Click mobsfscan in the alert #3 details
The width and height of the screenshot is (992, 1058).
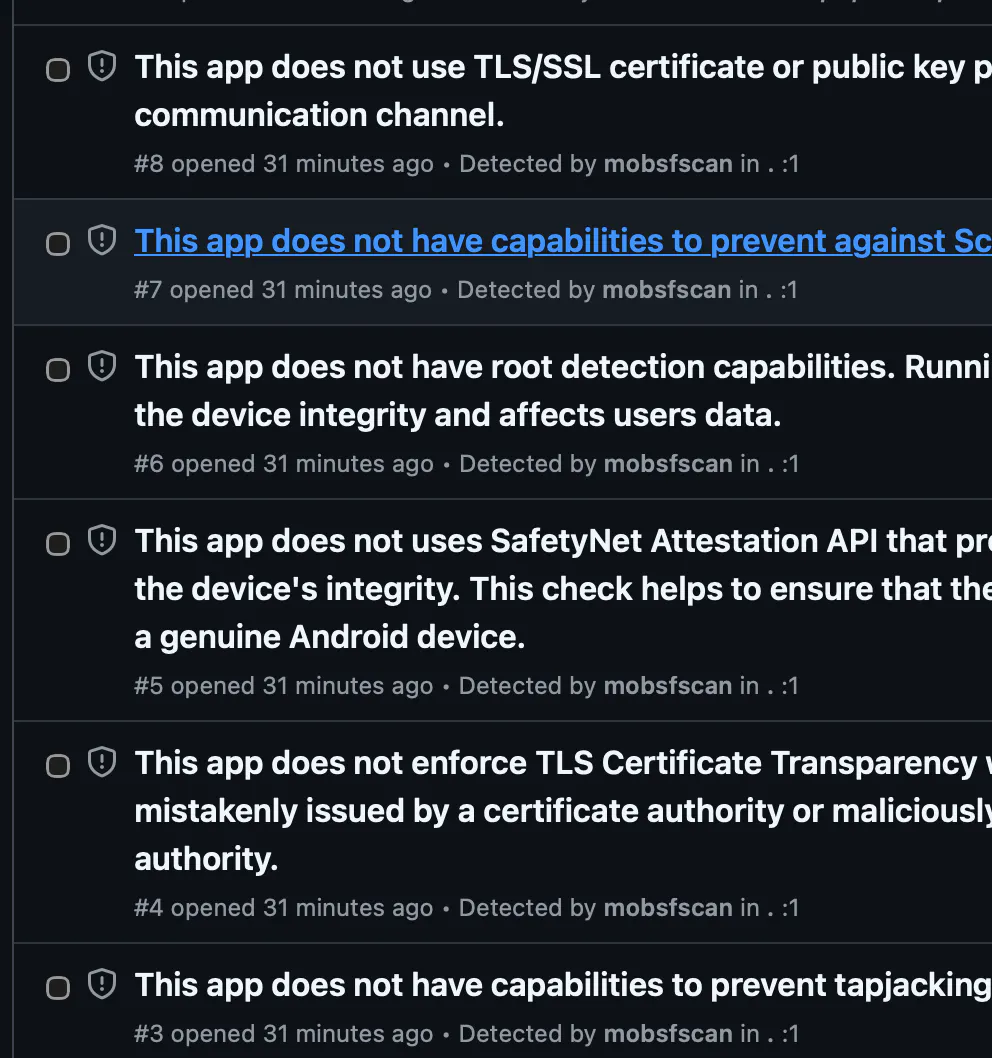(x=668, y=1034)
